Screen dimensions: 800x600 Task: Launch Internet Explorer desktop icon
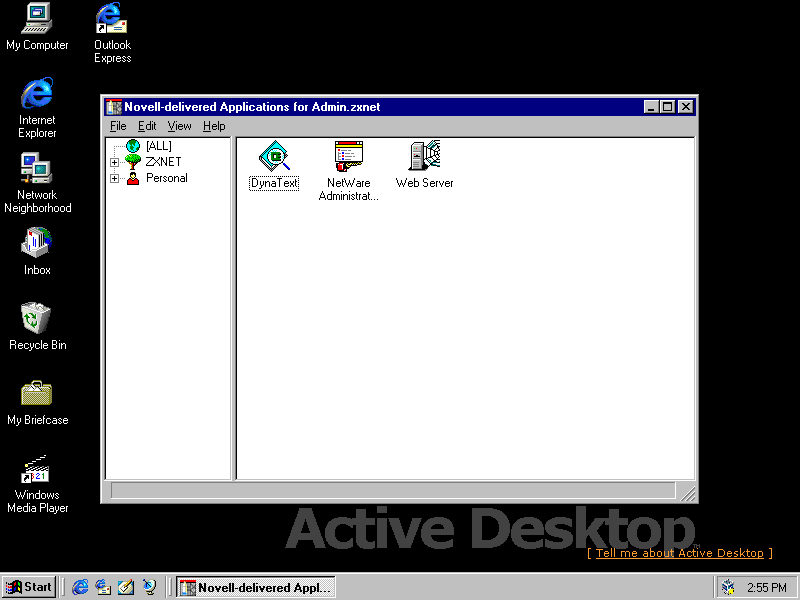pos(37,93)
